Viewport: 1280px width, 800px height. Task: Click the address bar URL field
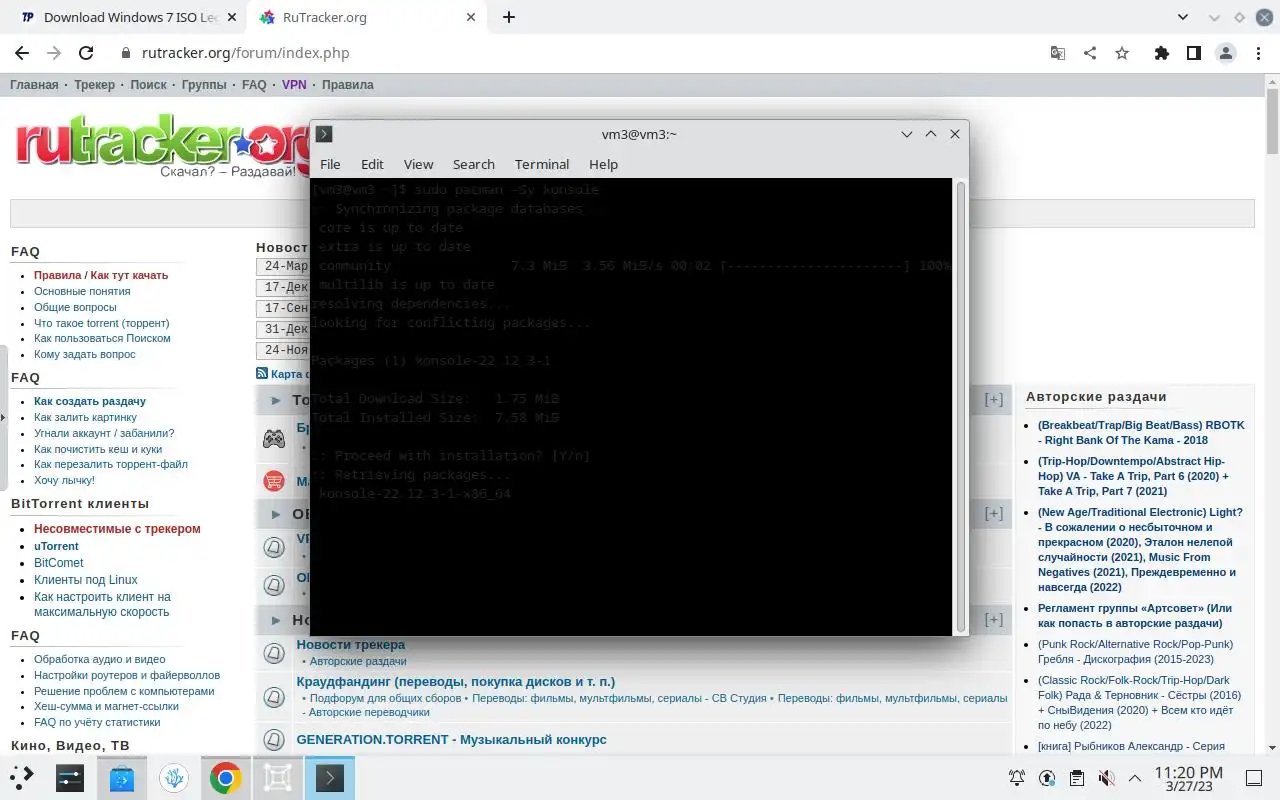point(580,53)
